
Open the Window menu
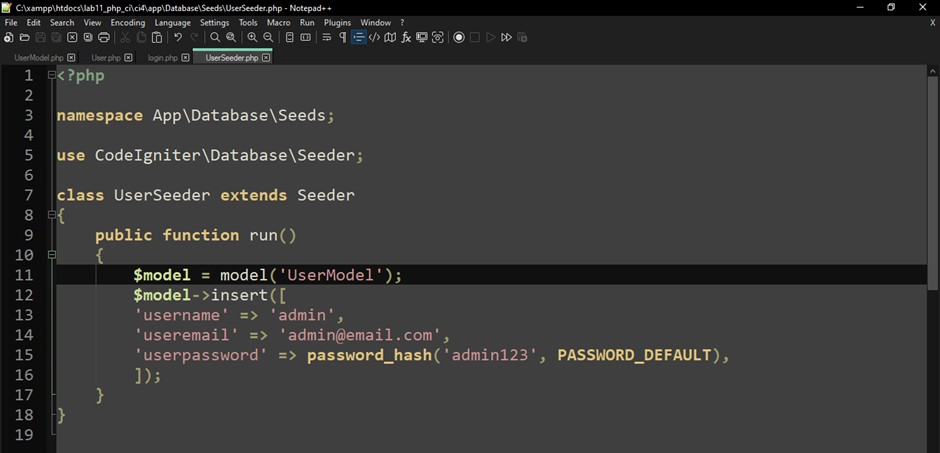[375, 23]
